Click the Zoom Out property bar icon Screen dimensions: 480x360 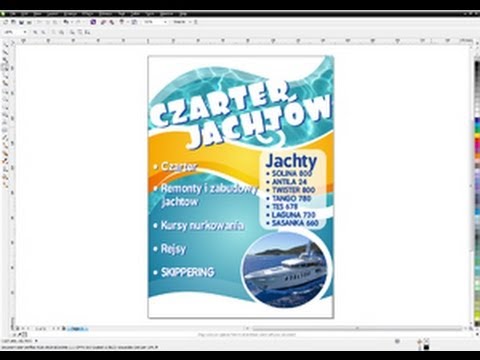coord(43,32)
